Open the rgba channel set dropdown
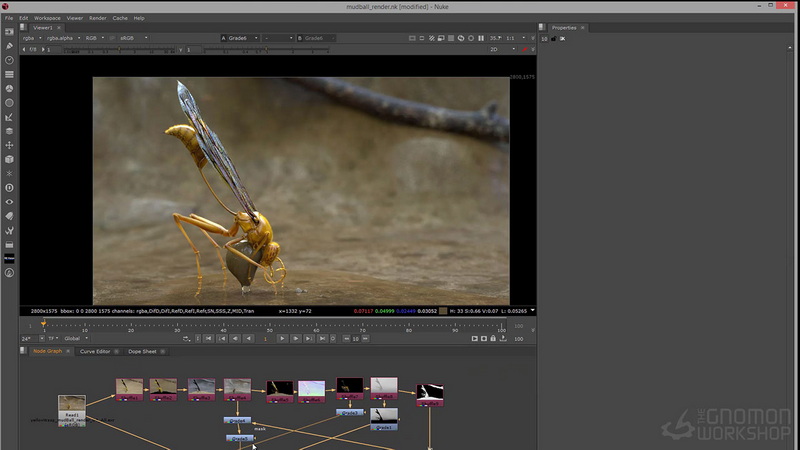 pyautogui.click(x=32, y=38)
